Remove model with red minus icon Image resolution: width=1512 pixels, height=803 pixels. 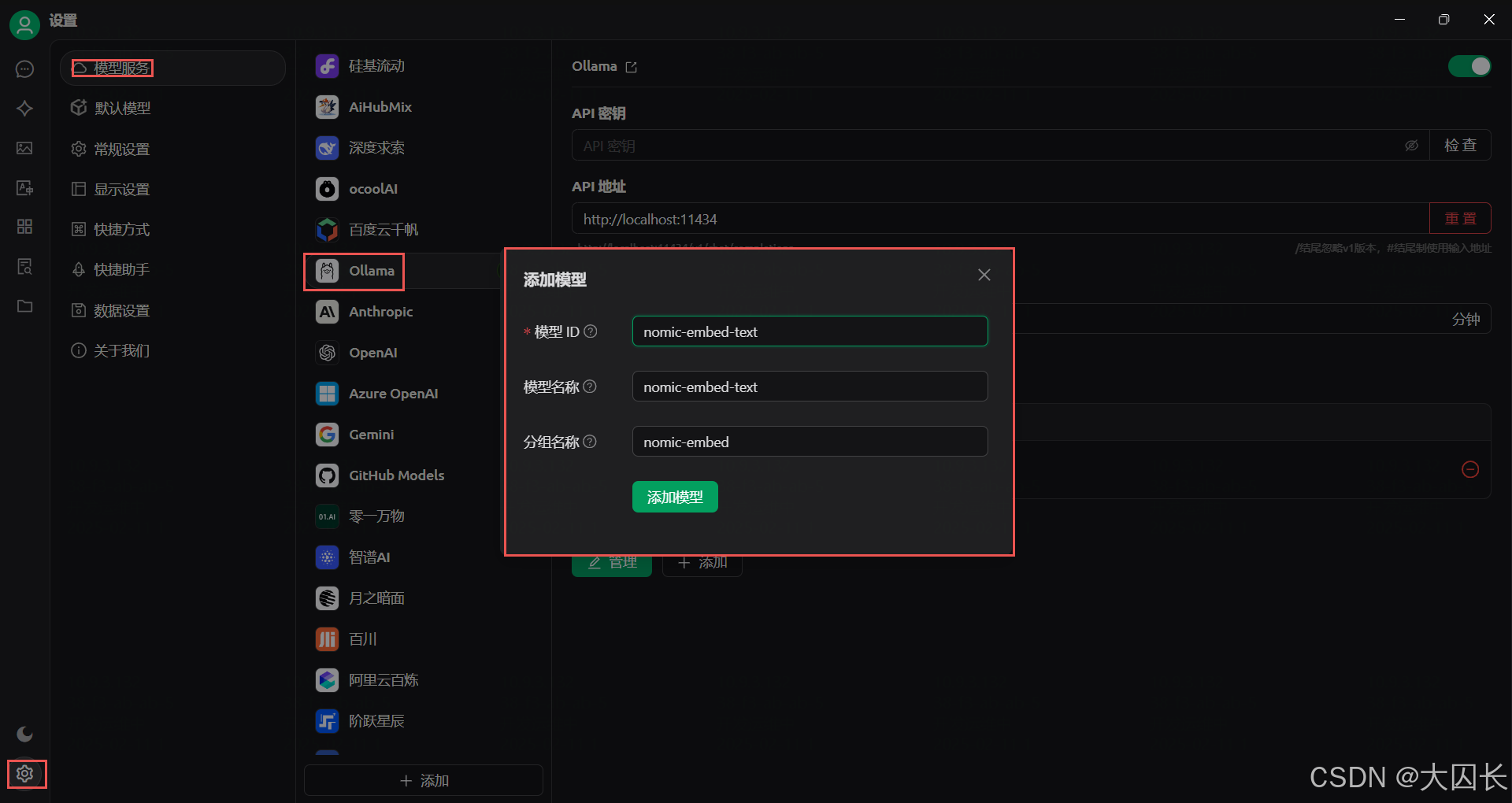1469,469
